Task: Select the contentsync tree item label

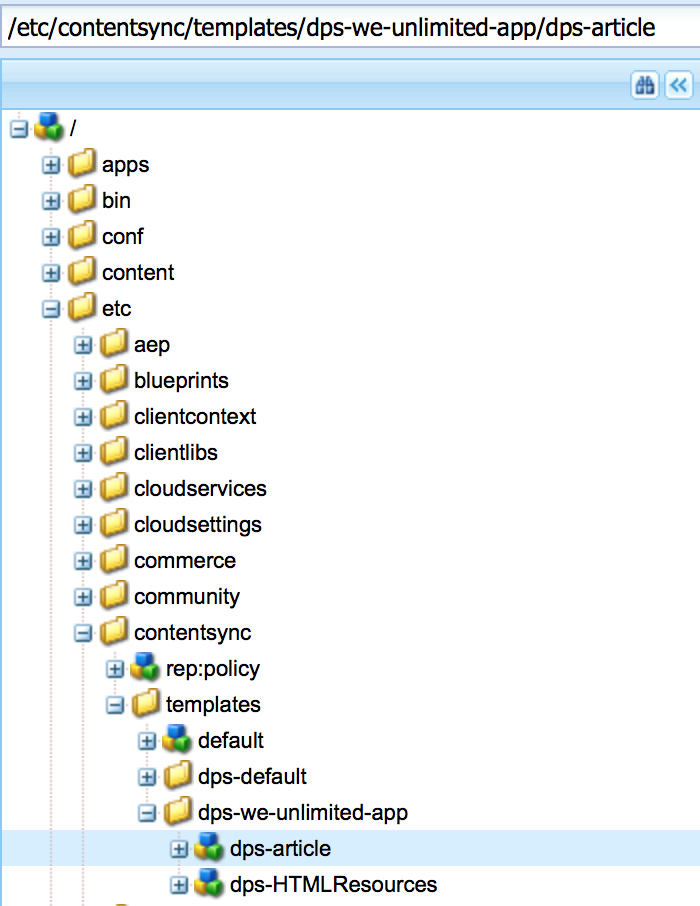Action: pos(192,633)
